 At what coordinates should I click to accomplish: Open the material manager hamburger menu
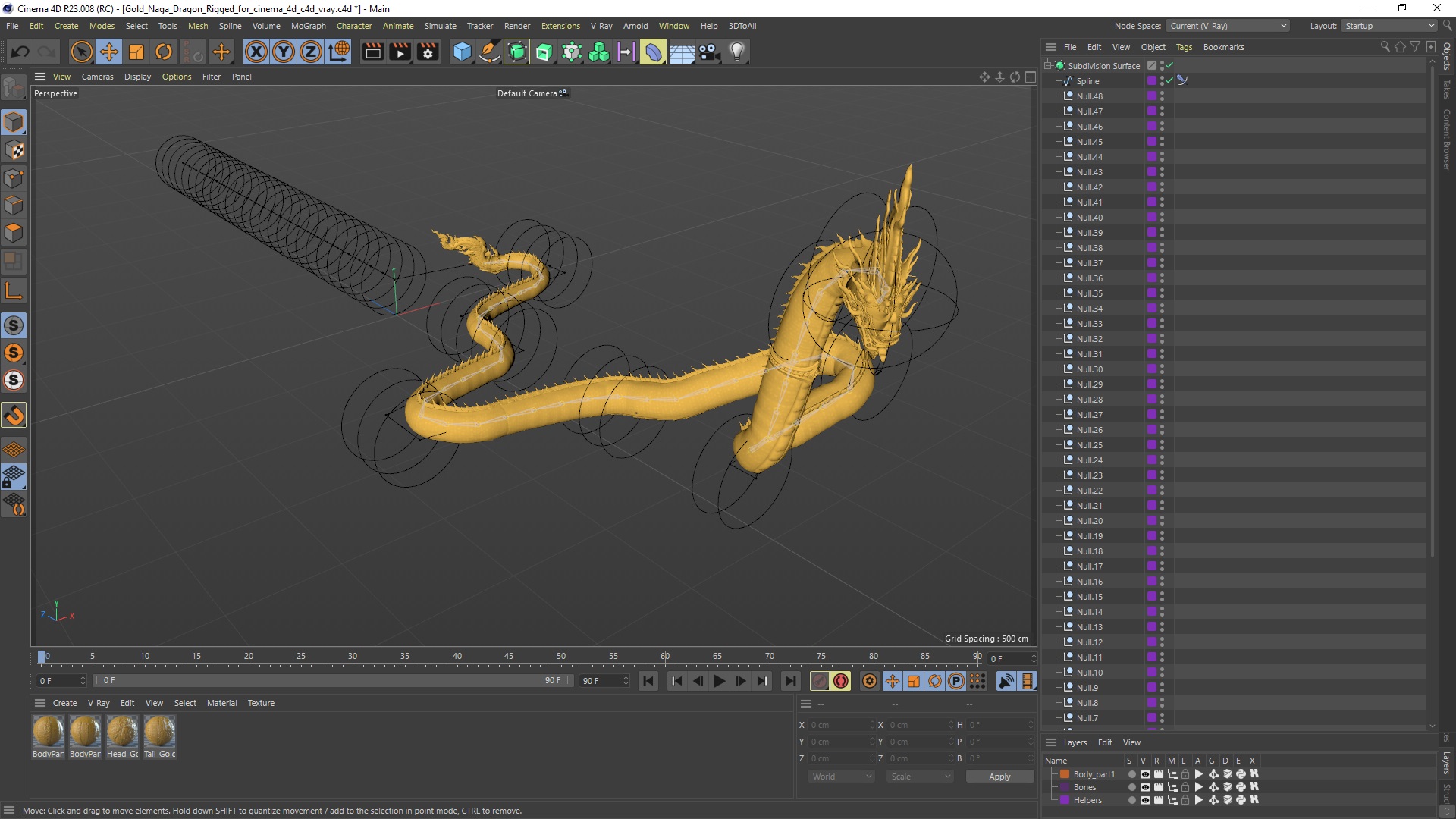point(40,703)
